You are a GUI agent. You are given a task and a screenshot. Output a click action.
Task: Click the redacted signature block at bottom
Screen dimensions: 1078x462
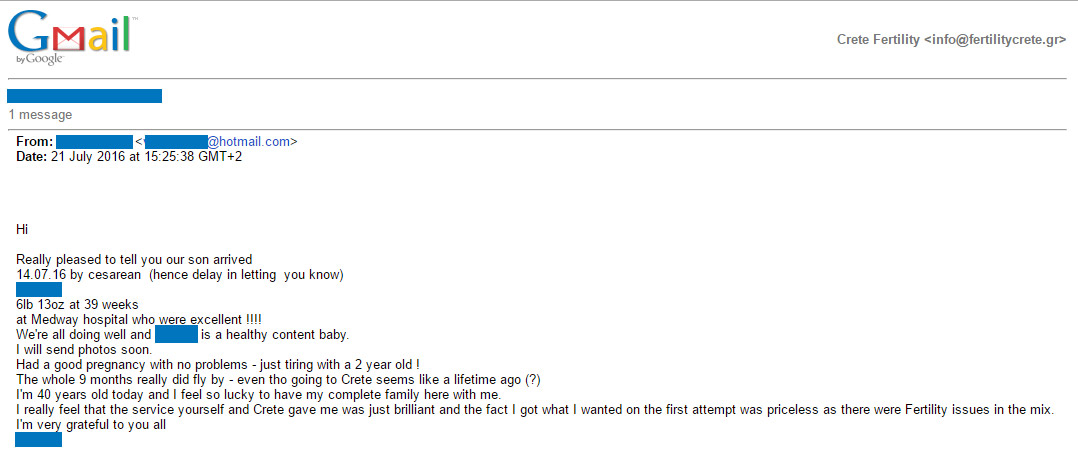[38, 439]
